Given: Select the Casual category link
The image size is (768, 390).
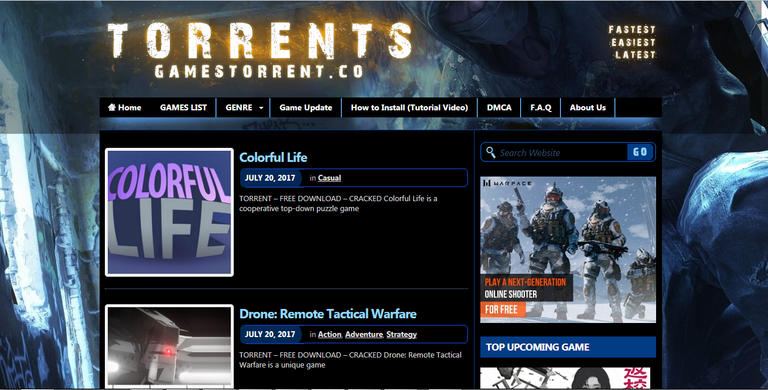Looking at the screenshot, I should (329, 178).
